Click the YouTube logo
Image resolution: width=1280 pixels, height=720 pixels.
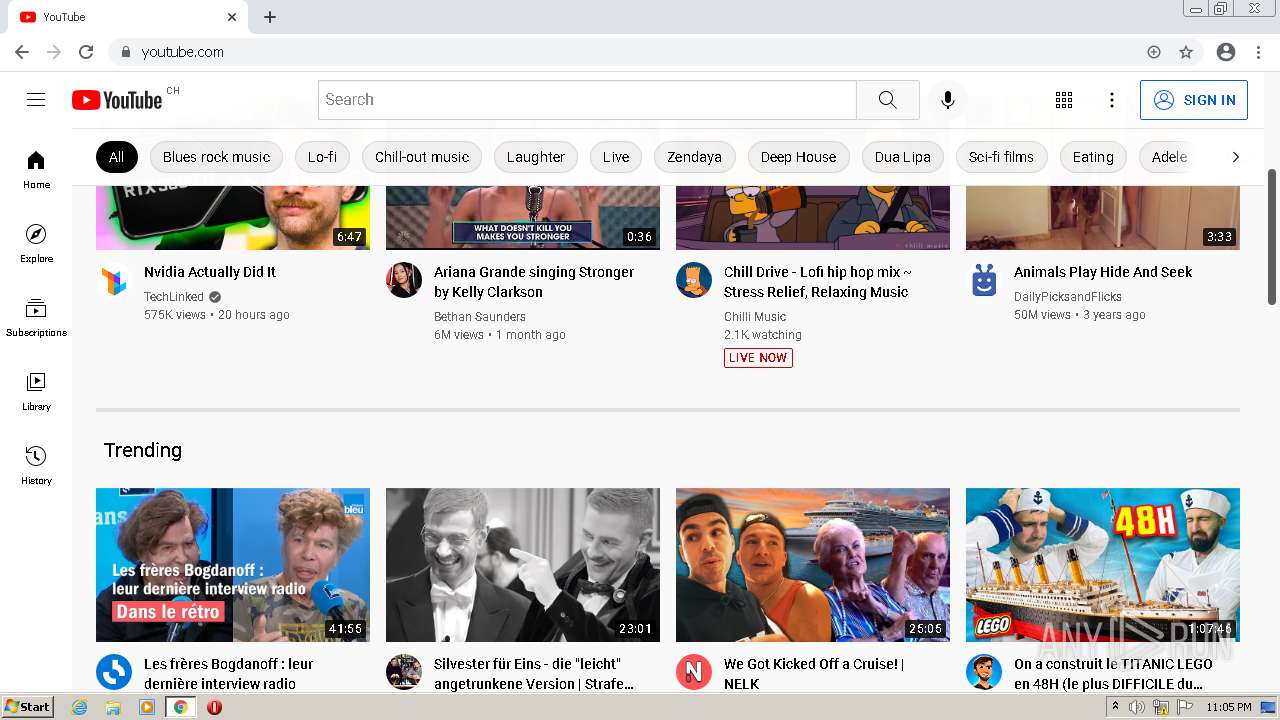coord(117,100)
